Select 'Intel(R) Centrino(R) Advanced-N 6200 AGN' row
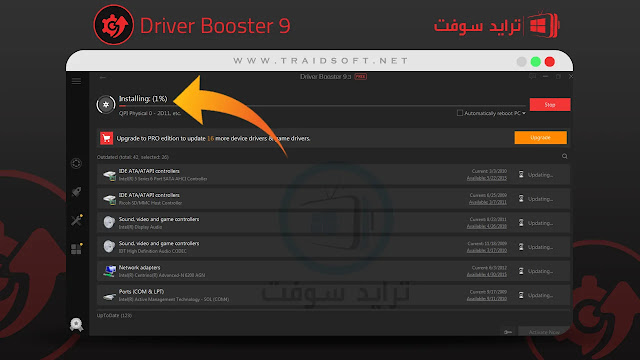The width and height of the screenshot is (640, 360). point(333,271)
